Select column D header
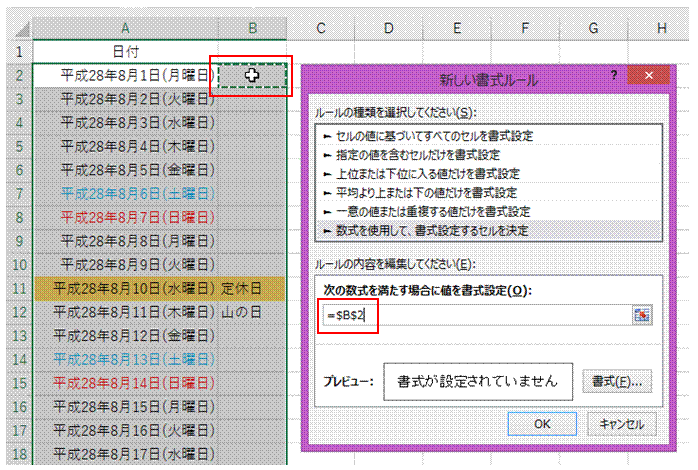Image resolution: width=698 pixels, height=470 pixels. (x=389, y=29)
